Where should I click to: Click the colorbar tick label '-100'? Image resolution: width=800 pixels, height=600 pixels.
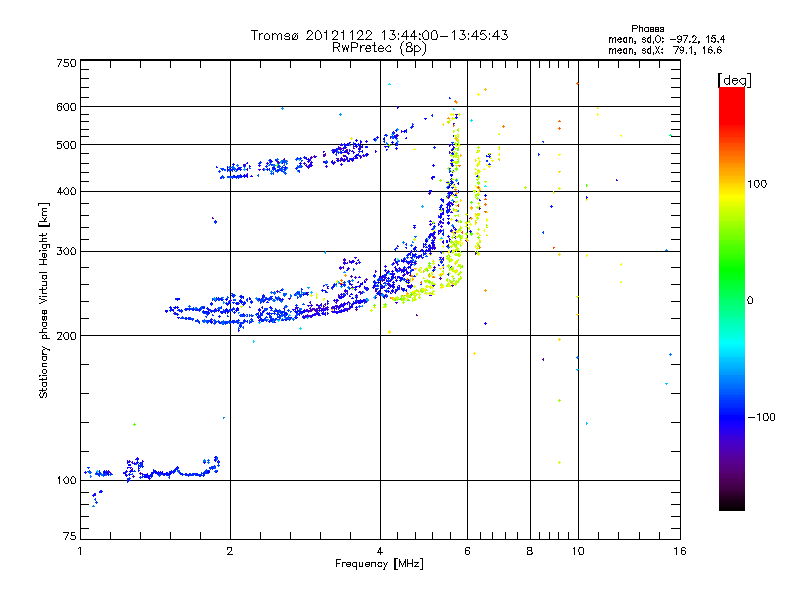761,417
